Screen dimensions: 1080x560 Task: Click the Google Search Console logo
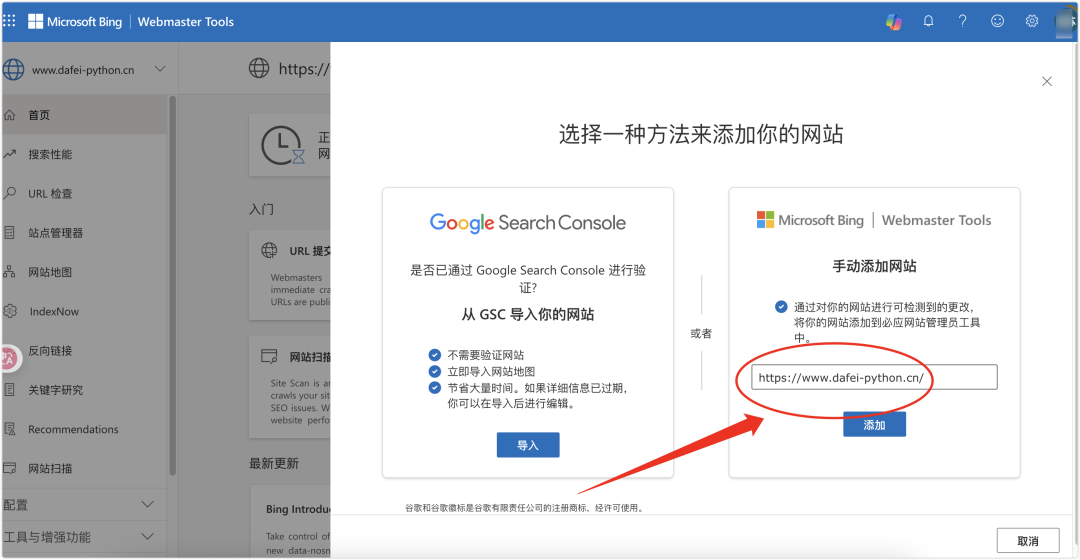(x=528, y=222)
